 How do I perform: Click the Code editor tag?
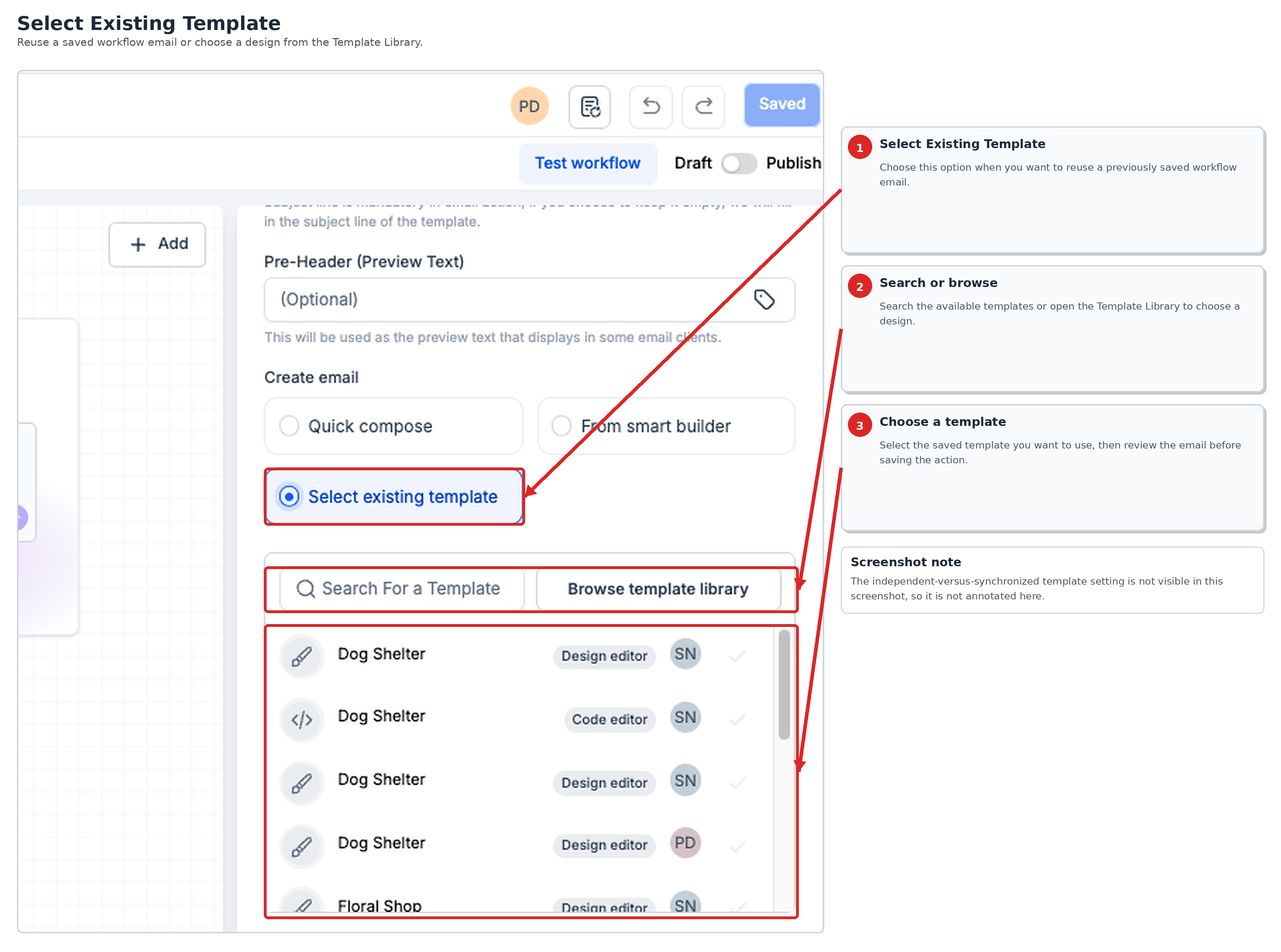click(x=609, y=720)
